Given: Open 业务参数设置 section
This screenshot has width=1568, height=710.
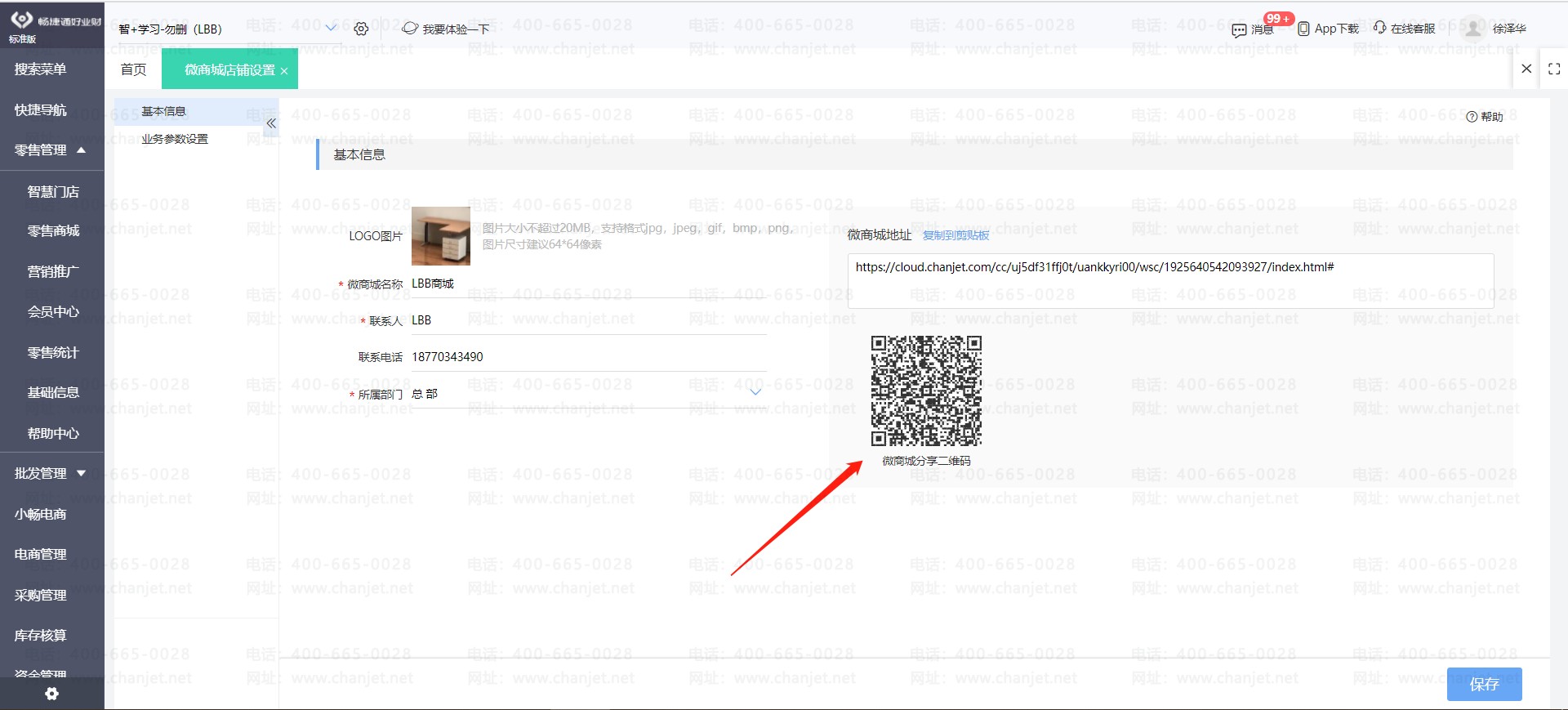Looking at the screenshot, I should (x=175, y=139).
